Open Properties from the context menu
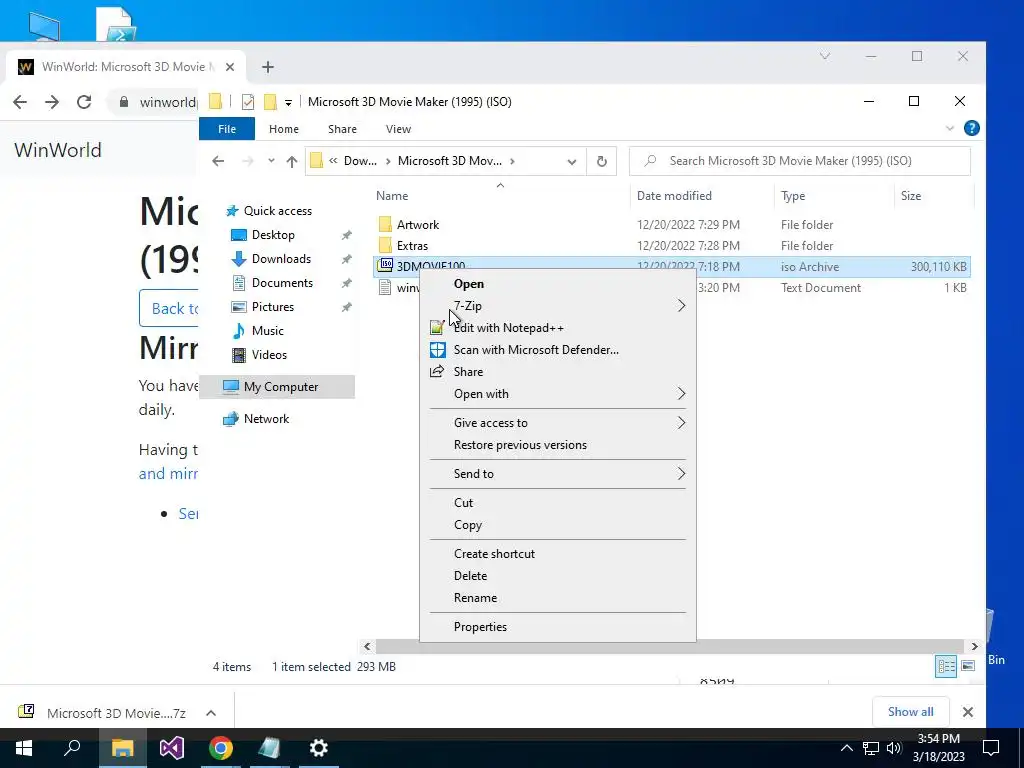The width and height of the screenshot is (1024, 768). [558, 626]
